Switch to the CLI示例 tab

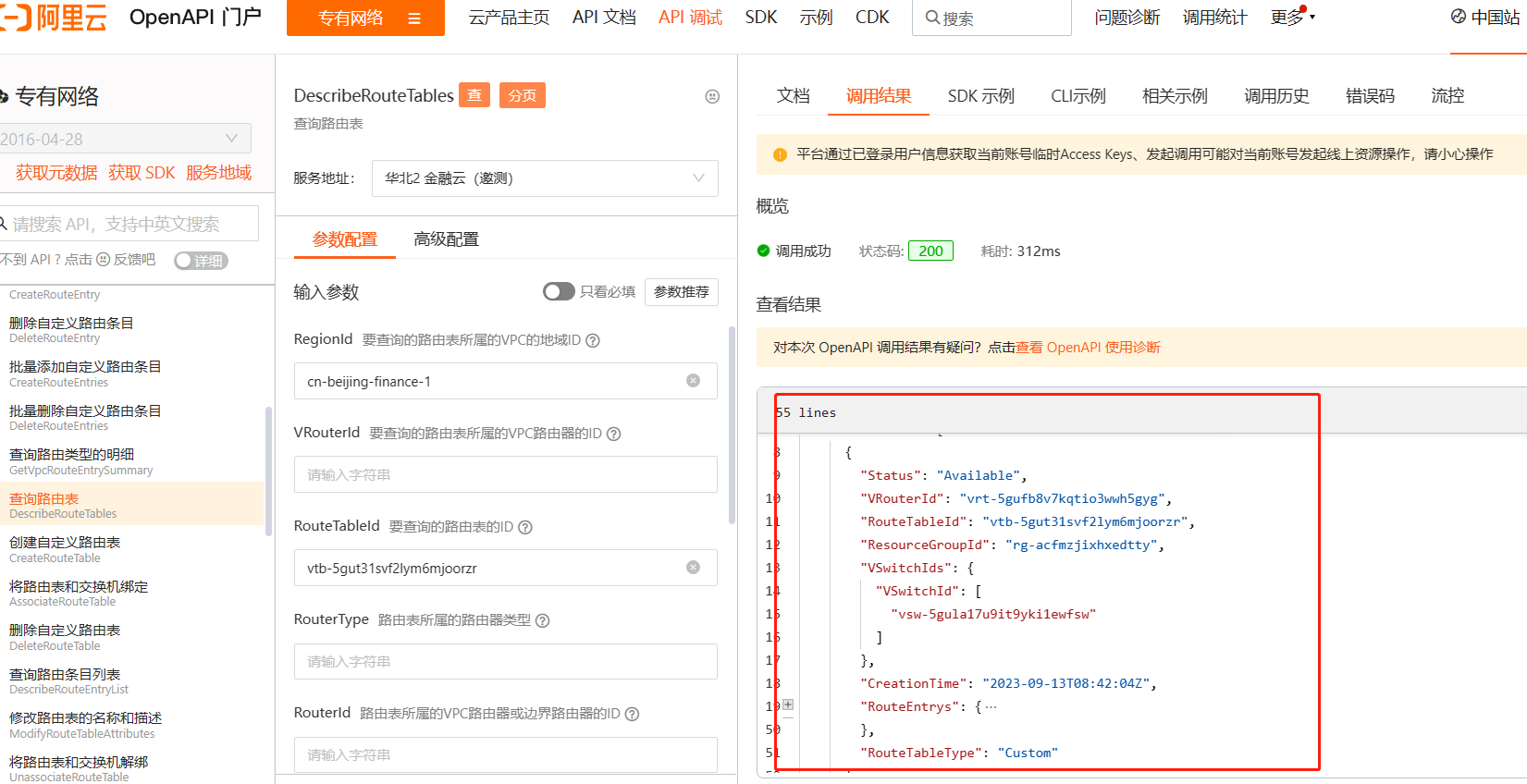click(1078, 95)
